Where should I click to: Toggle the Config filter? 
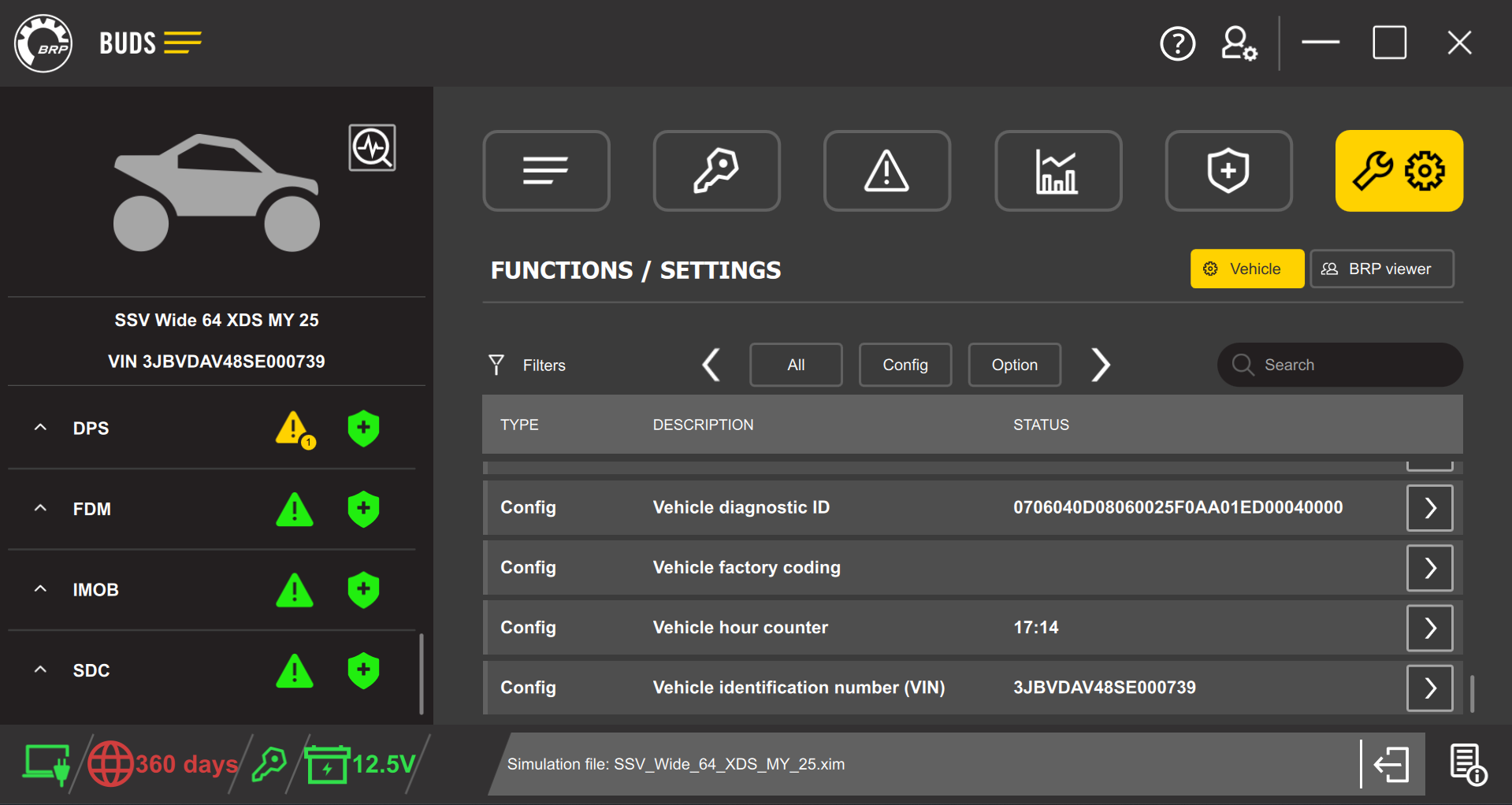pos(905,365)
